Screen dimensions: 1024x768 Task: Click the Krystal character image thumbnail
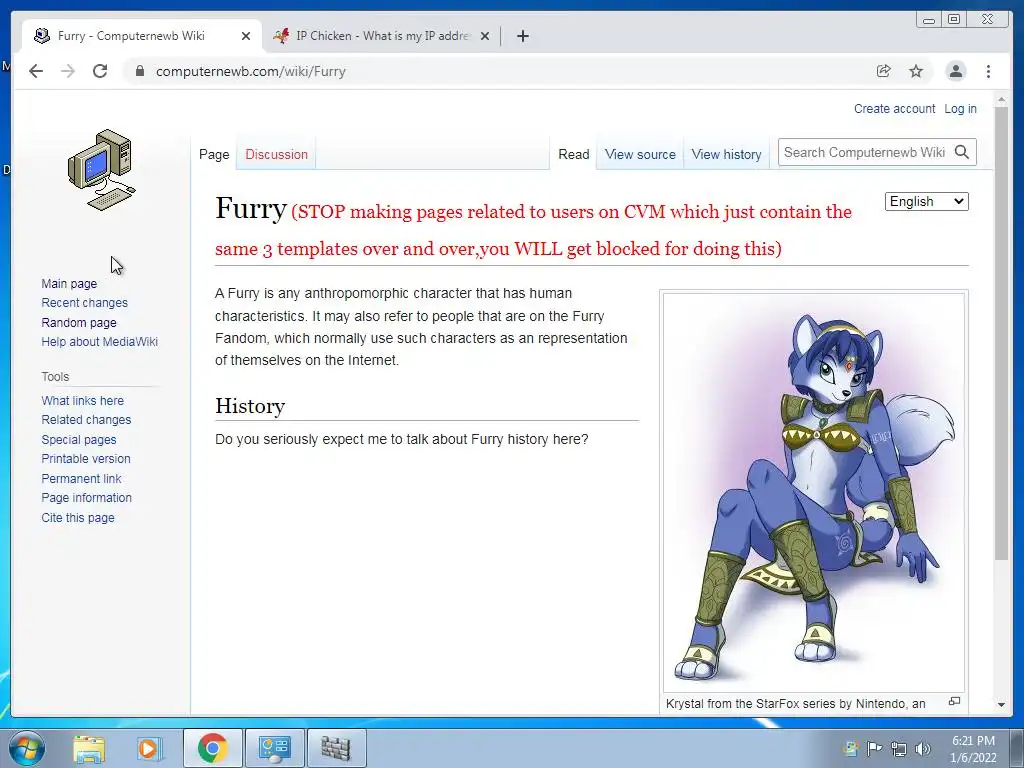coord(814,492)
